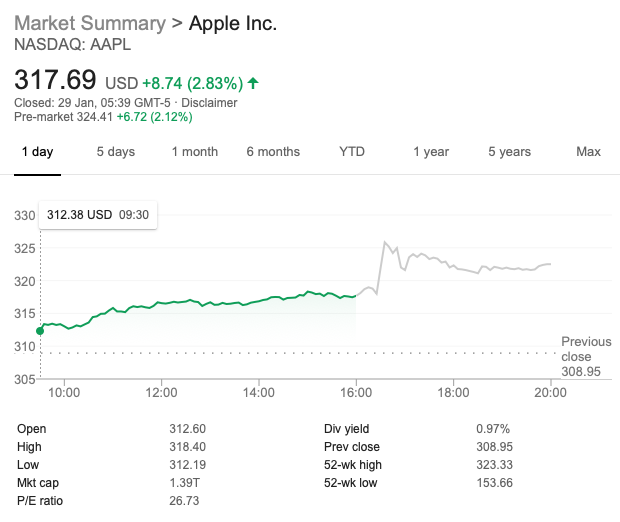Select the YTD tab
The width and height of the screenshot is (620, 522).
pos(352,152)
